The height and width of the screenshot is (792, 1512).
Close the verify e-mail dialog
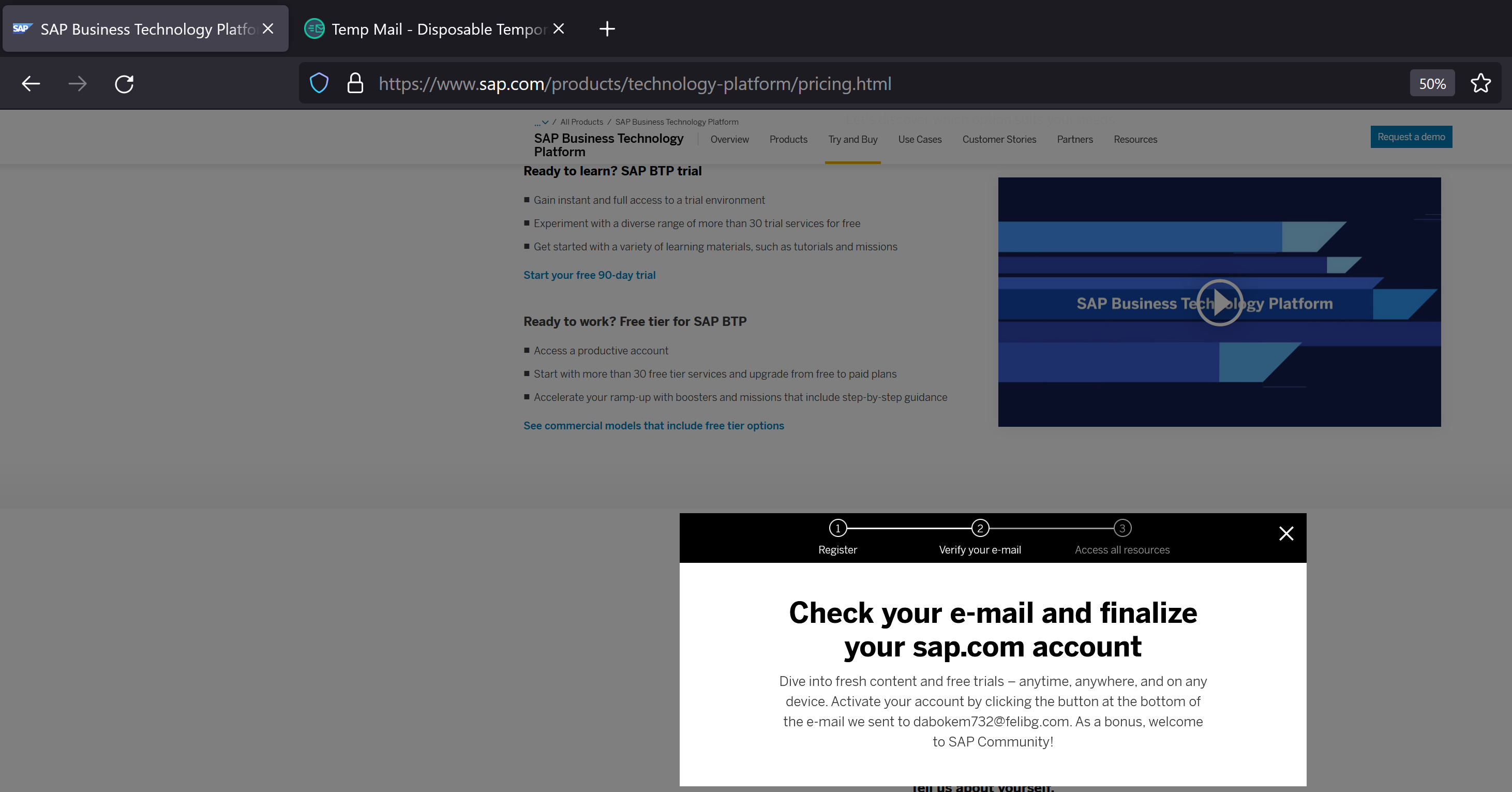click(1286, 533)
